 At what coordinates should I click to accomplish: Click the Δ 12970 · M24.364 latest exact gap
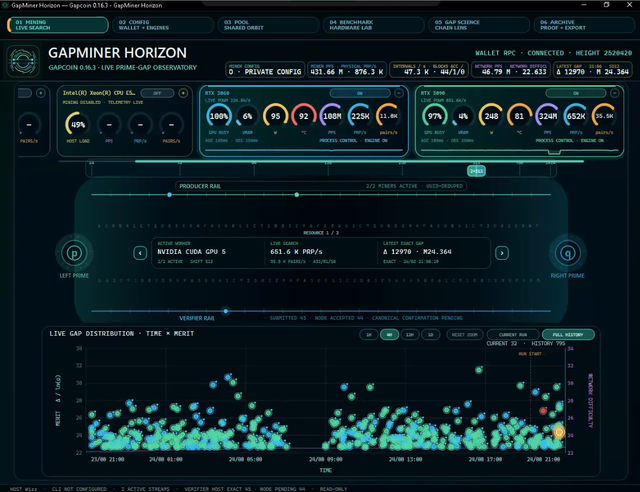(x=417, y=252)
